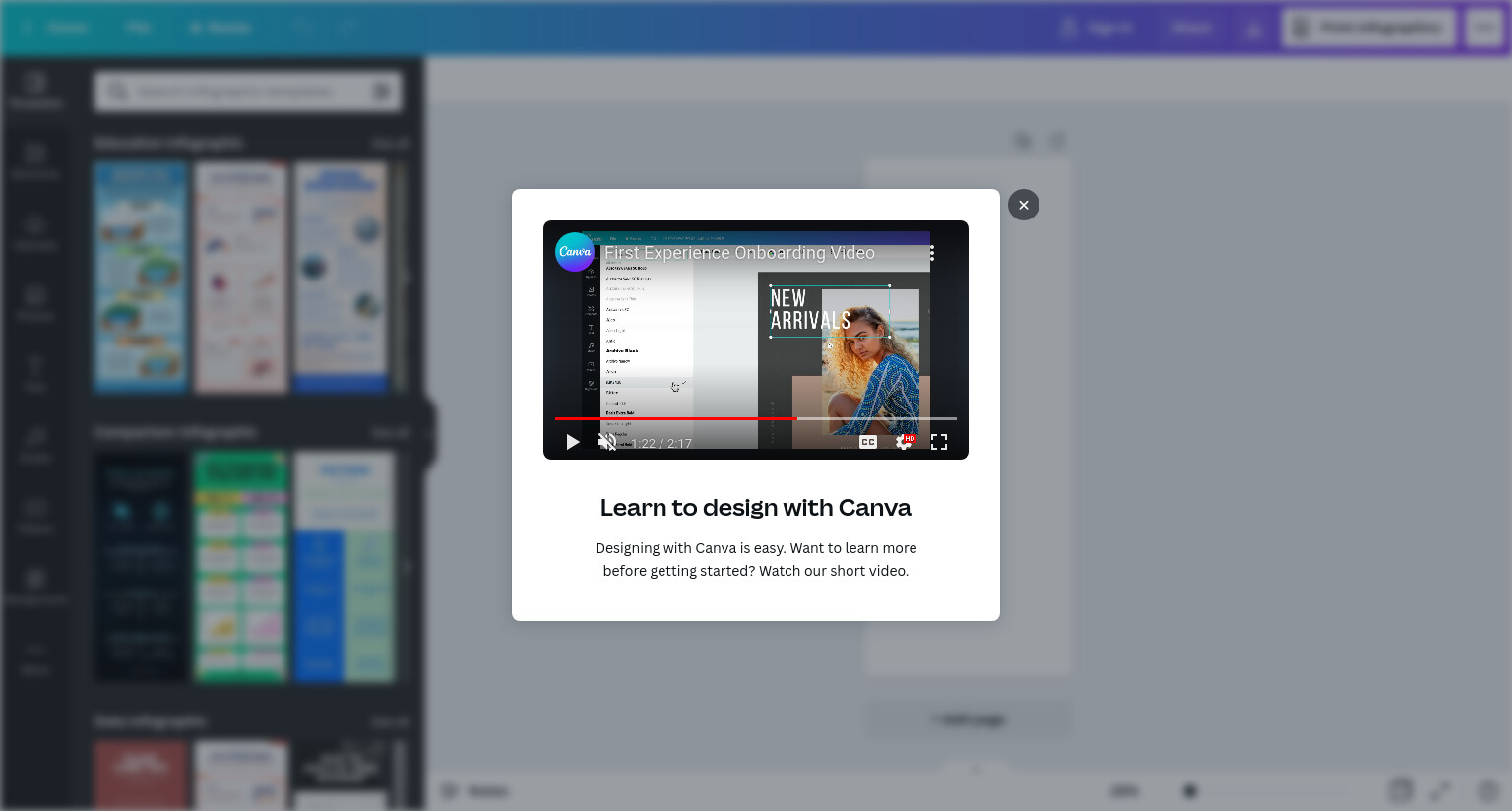This screenshot has width=1512, height=811.
Task: Open the First Experience Onboarding Video title
Action: point(739,253)
